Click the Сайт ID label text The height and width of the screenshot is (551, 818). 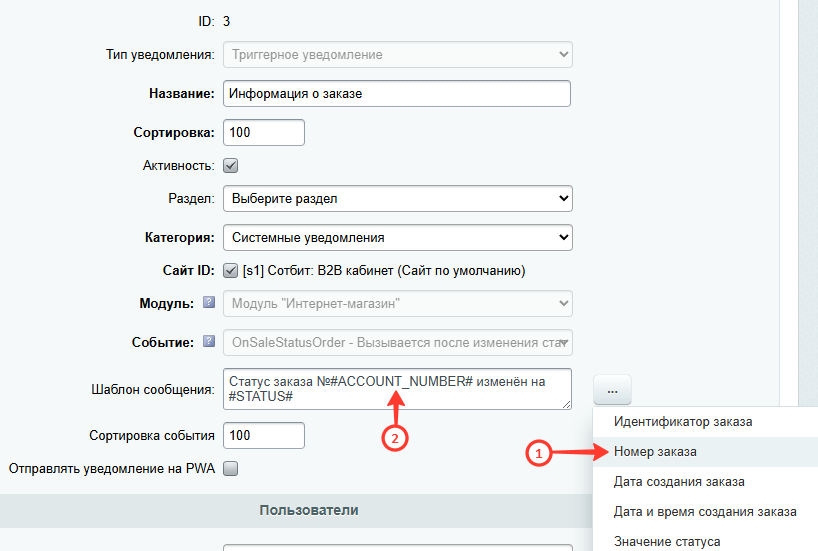188,270
